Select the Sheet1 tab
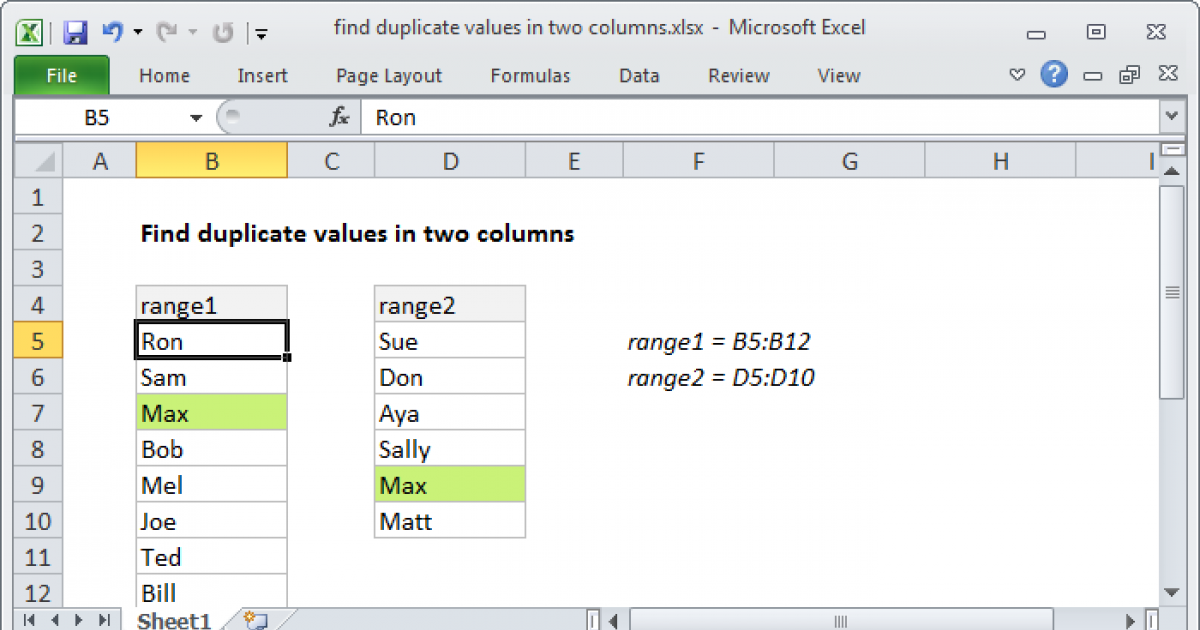This screenshot has width=1200, height=630. (x=173, y=620)
